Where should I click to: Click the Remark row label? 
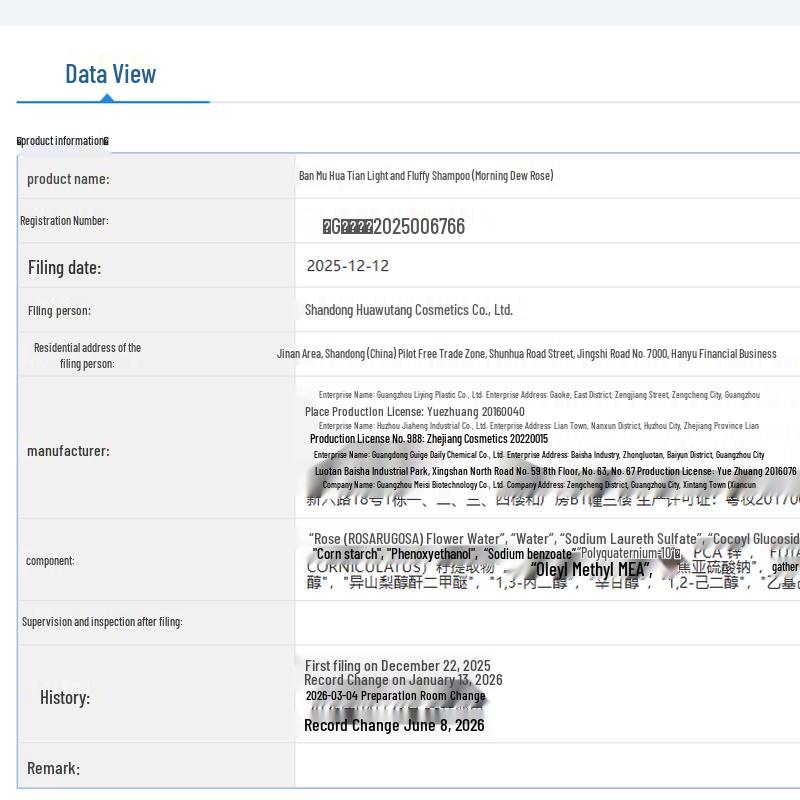tap(54, 768)
